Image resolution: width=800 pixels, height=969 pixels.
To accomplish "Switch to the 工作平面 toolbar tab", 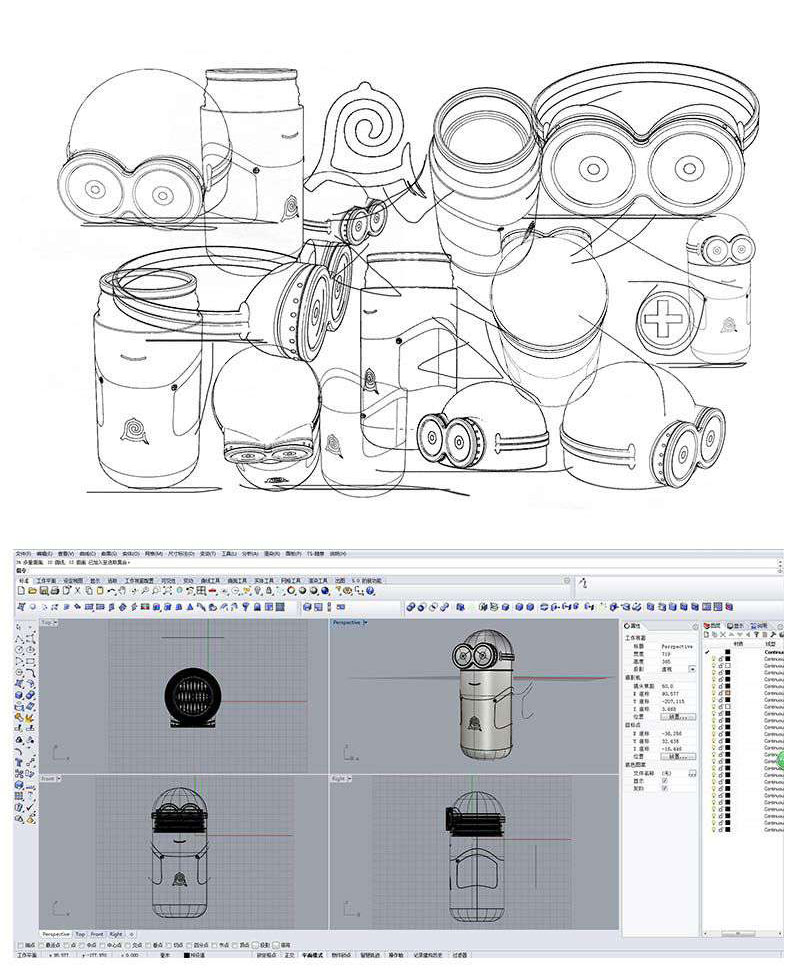I will (46, 581).
